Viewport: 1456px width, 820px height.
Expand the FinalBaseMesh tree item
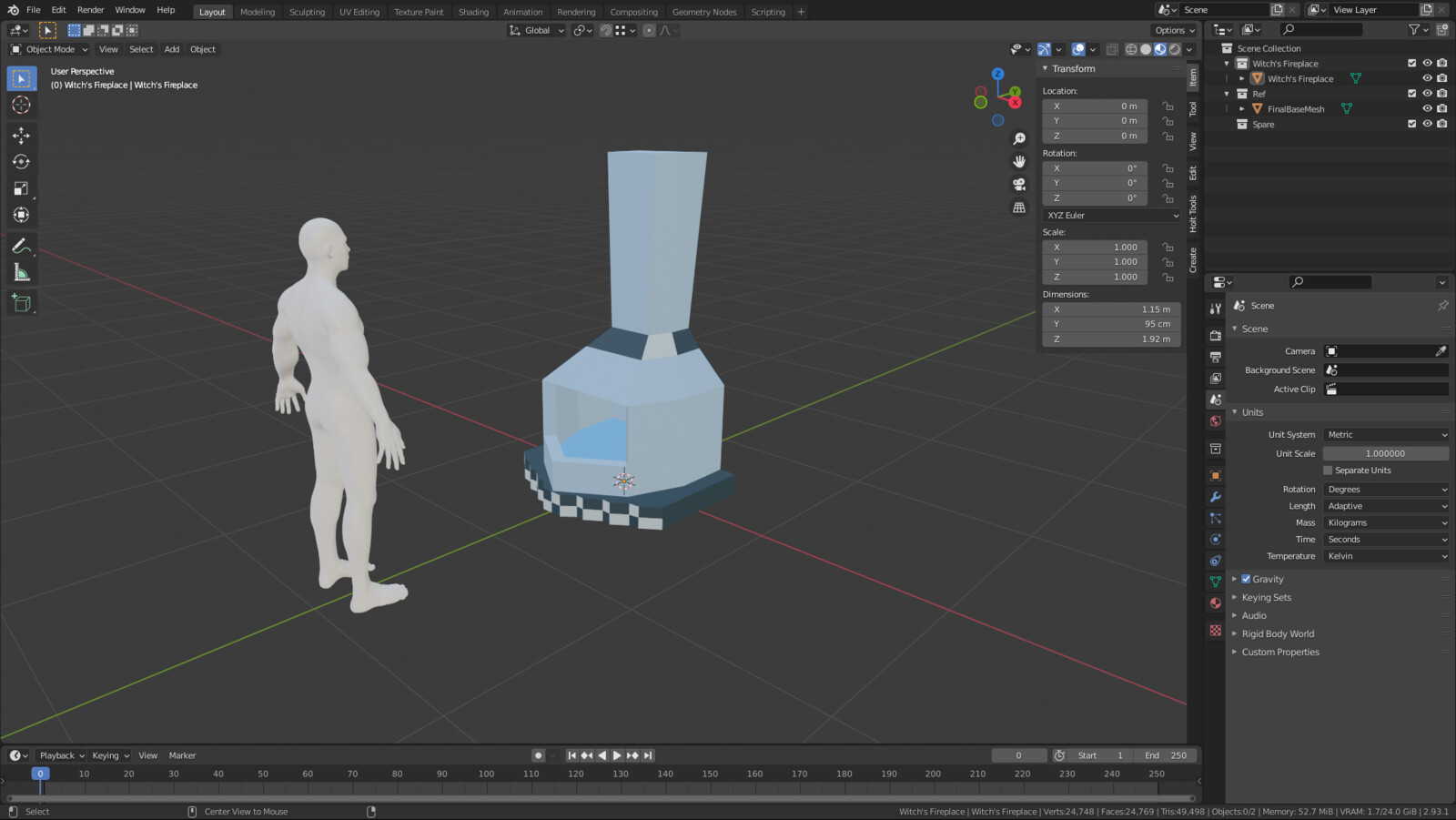[x=1242, y=109]
